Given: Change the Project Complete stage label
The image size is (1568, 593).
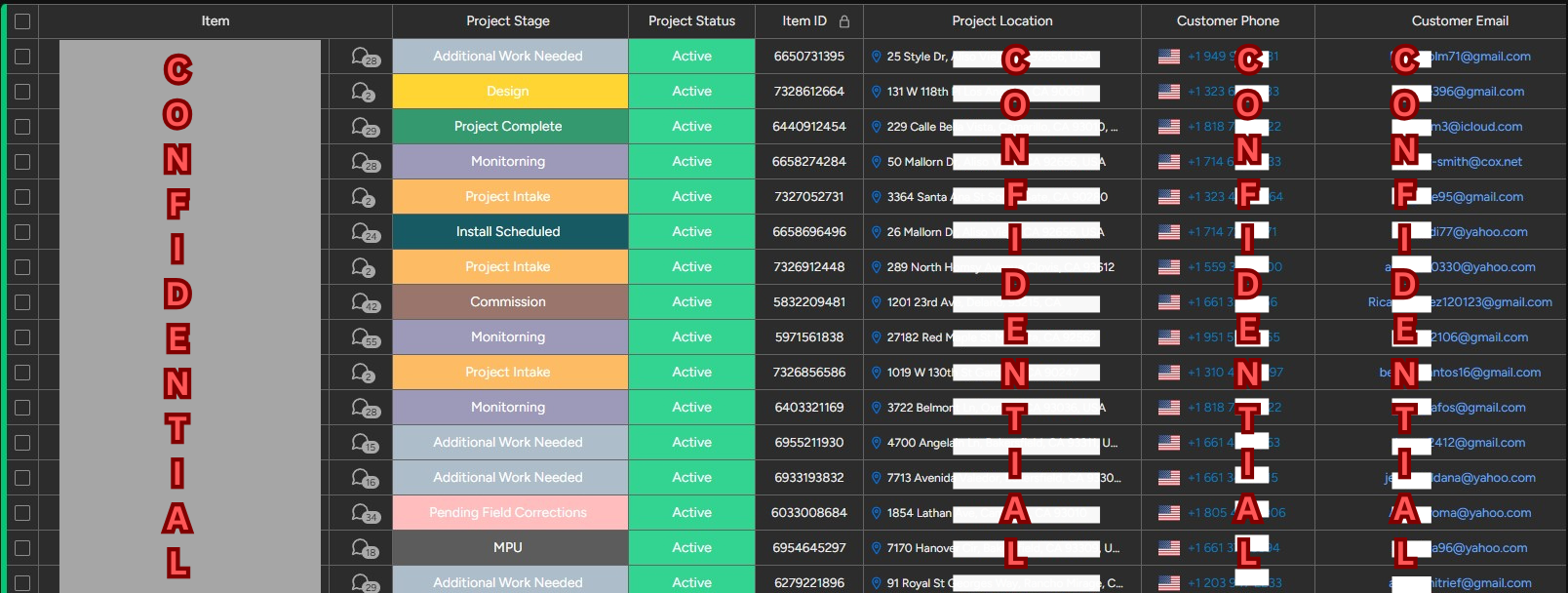Looking at the screenshot, I should pos(510,127).
